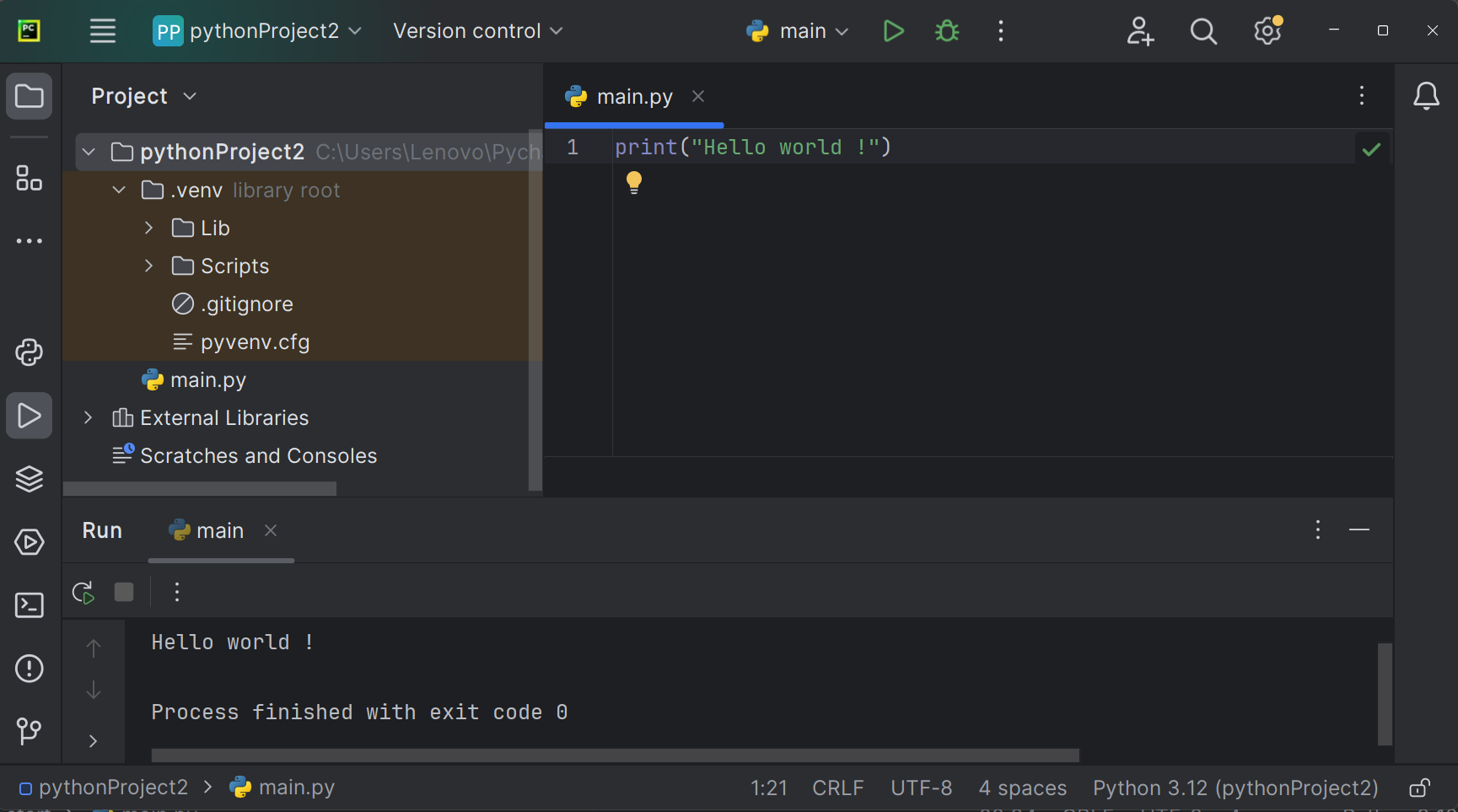Click the yellow intention bulb in editor
The width and height of the screenshot is (1458, 812).
coord(633,181)
